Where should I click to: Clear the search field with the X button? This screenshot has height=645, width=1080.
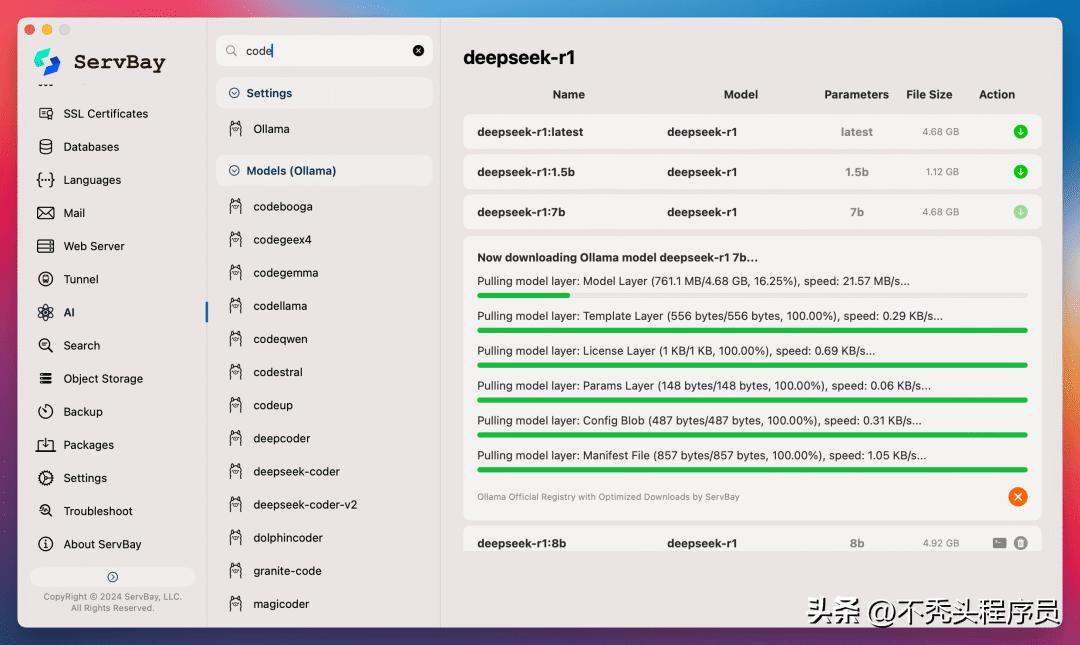417,50
